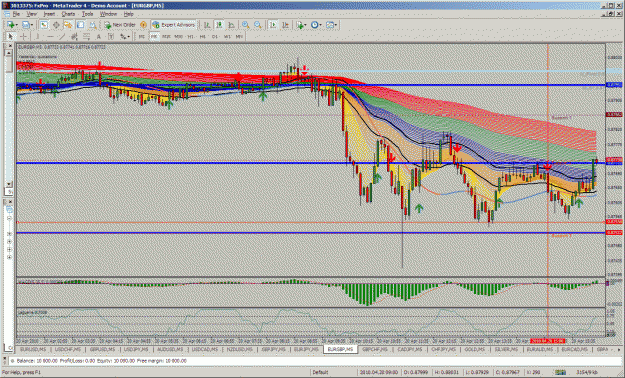Select the trendline drawing tool
This screenshot has width=625, height=378.
click(62, 37)
